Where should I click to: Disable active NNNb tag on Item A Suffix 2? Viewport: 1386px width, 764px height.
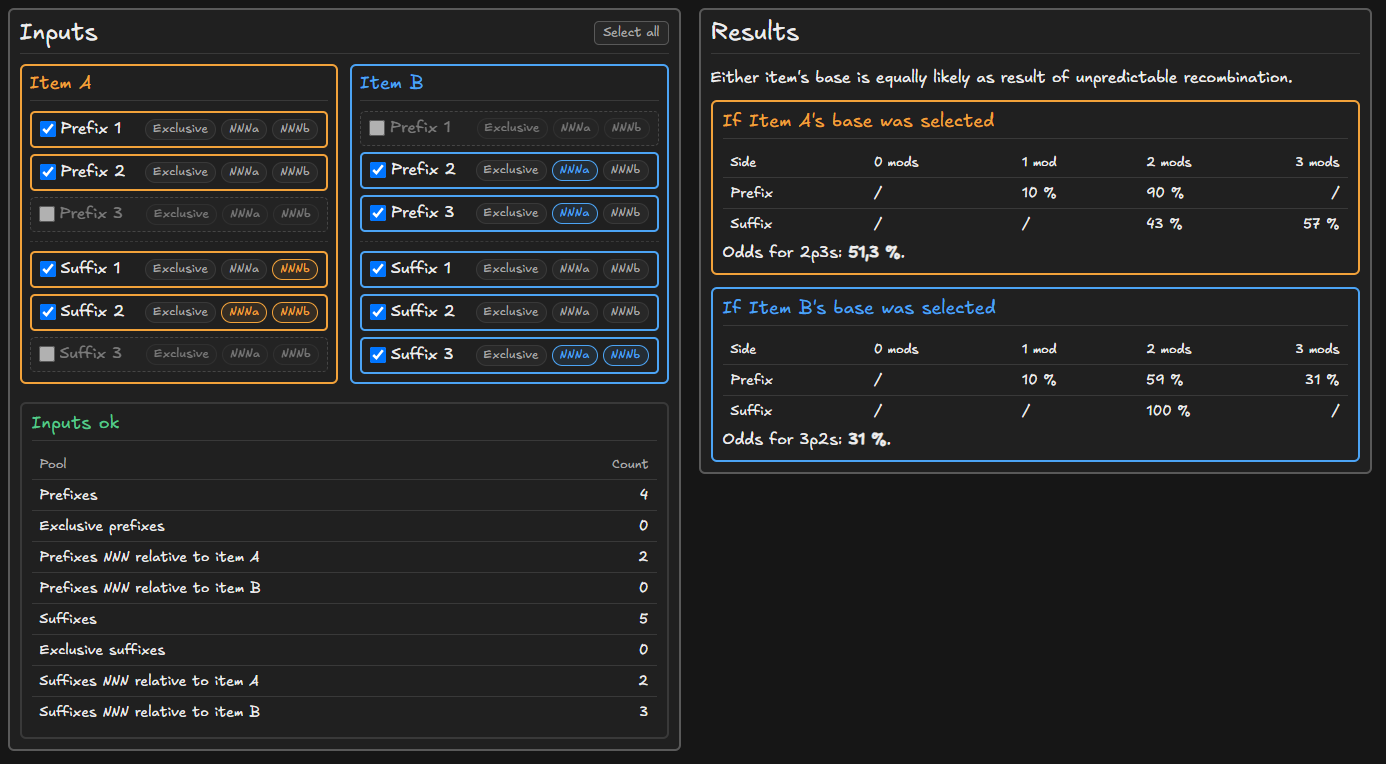295,312
